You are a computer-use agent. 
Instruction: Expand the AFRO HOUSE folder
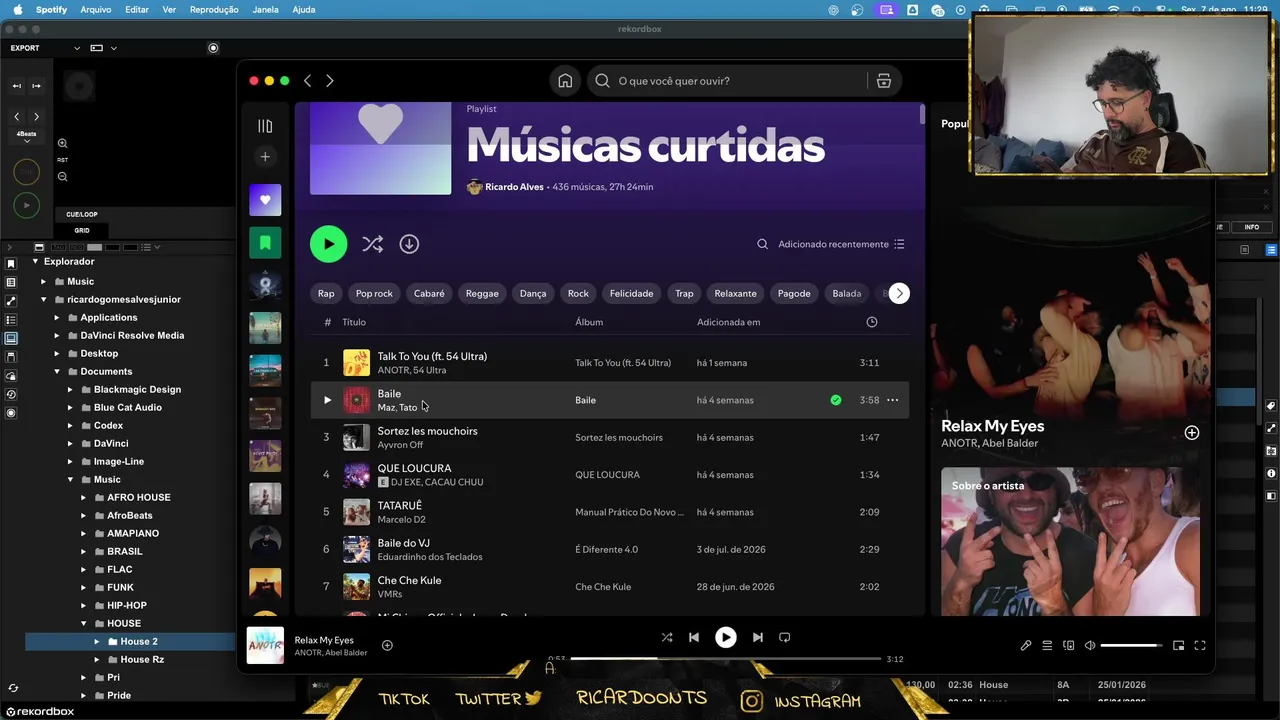pos(83,498)
